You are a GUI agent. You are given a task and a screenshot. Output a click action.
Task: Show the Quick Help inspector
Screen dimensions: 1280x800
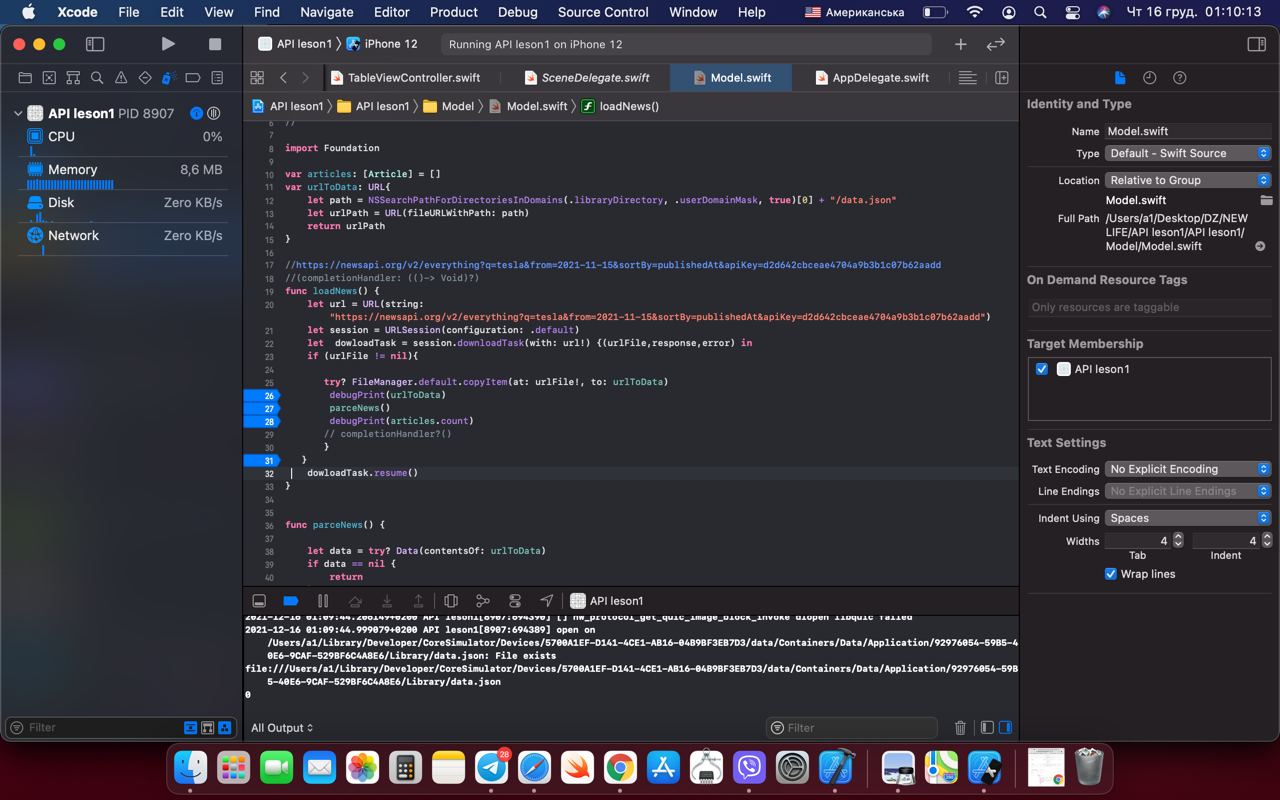tap(1180, 77)
